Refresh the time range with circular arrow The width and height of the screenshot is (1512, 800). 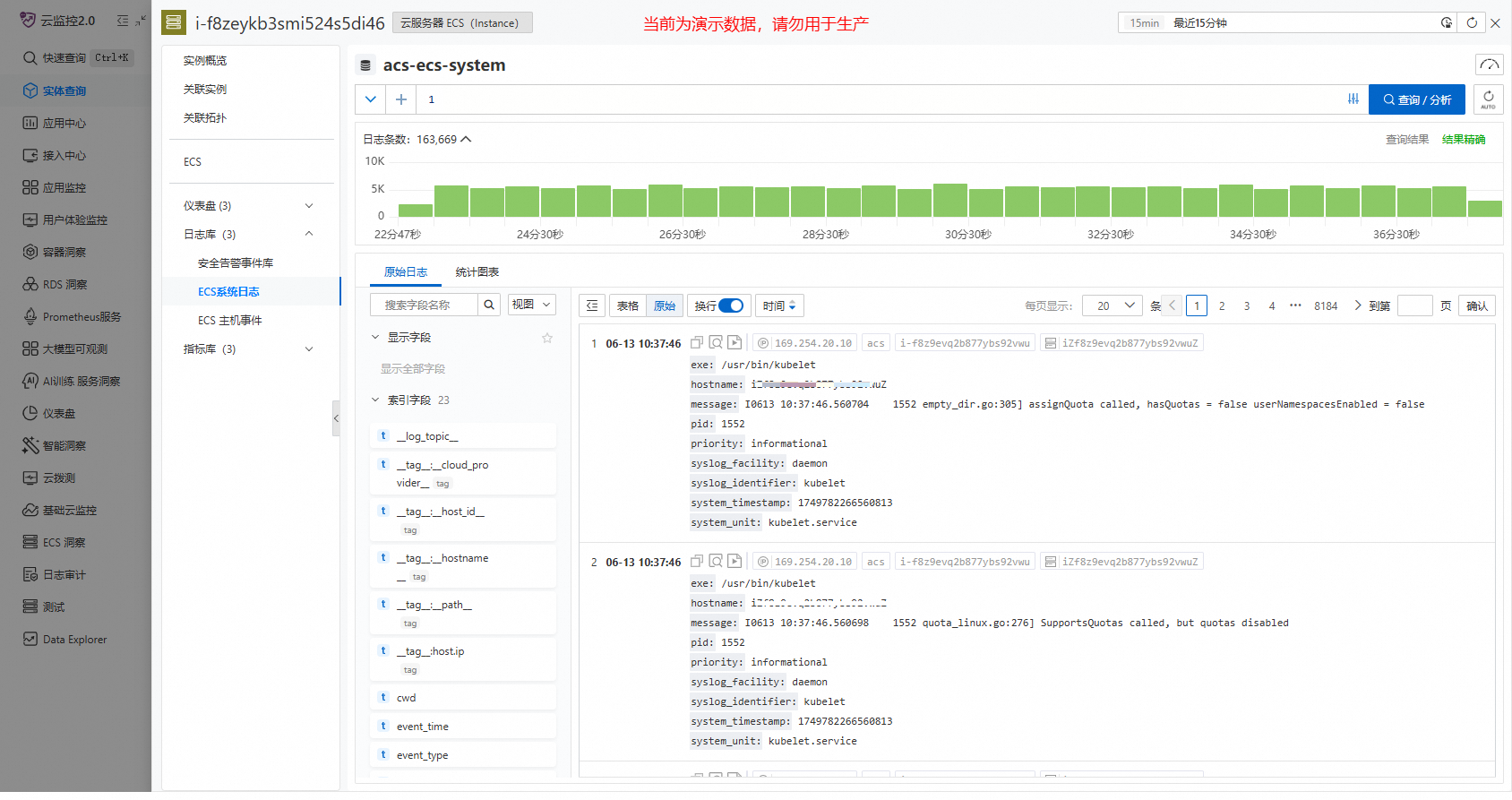point(1472,23)
